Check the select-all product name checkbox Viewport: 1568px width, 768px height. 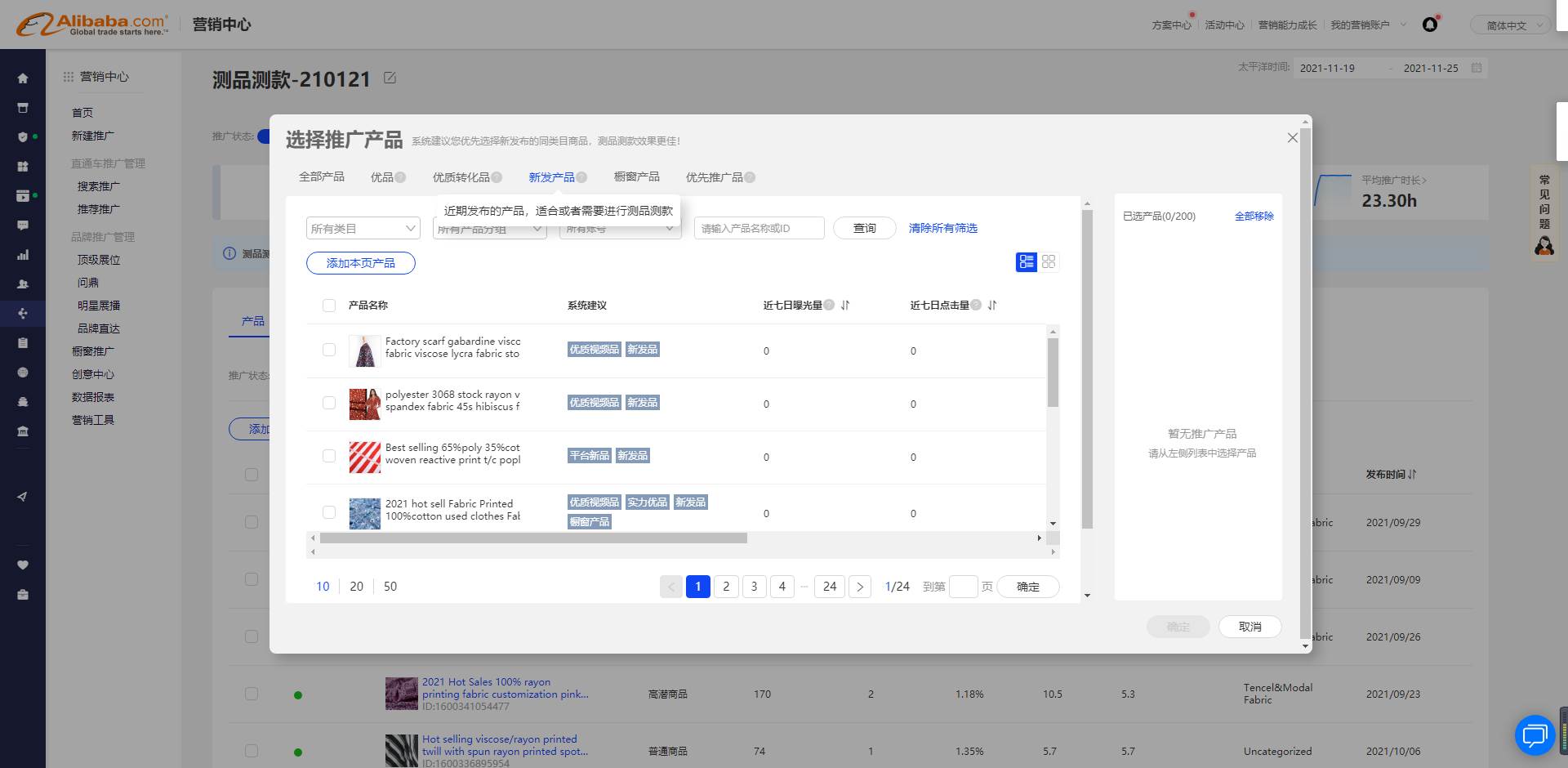pyautogui.click(x=329, y=306)
